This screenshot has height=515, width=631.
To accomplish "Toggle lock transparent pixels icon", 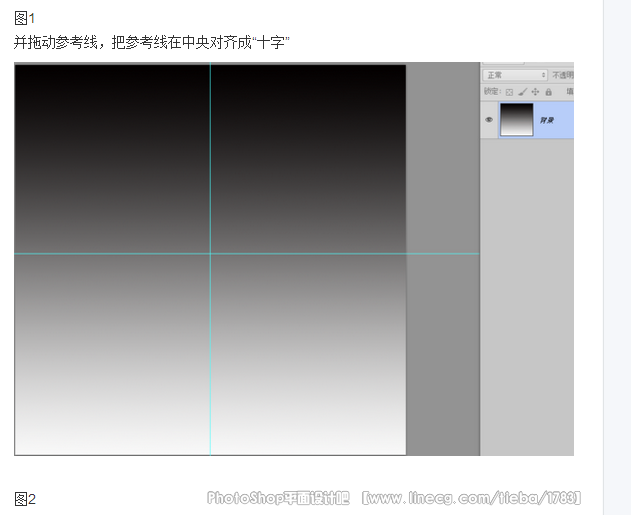I will pyautogui.click(x=509, y=92).
